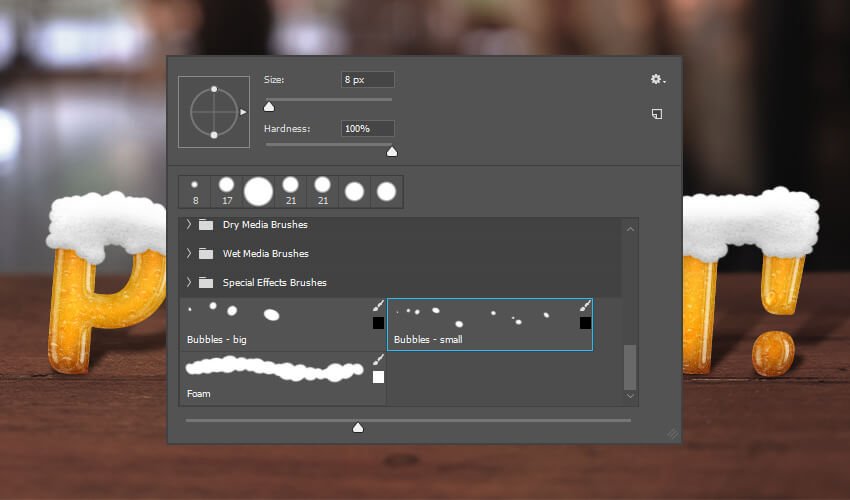Click the Hardness slider handle
This screenshot has height=500, width=850.
[x=392, y=152]
